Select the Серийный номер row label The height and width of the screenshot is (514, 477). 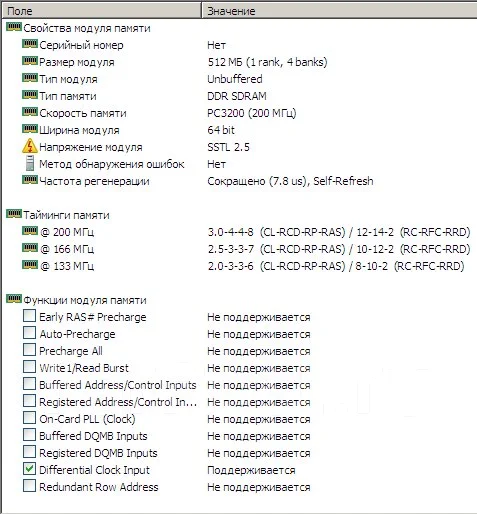tap(81, 45)
